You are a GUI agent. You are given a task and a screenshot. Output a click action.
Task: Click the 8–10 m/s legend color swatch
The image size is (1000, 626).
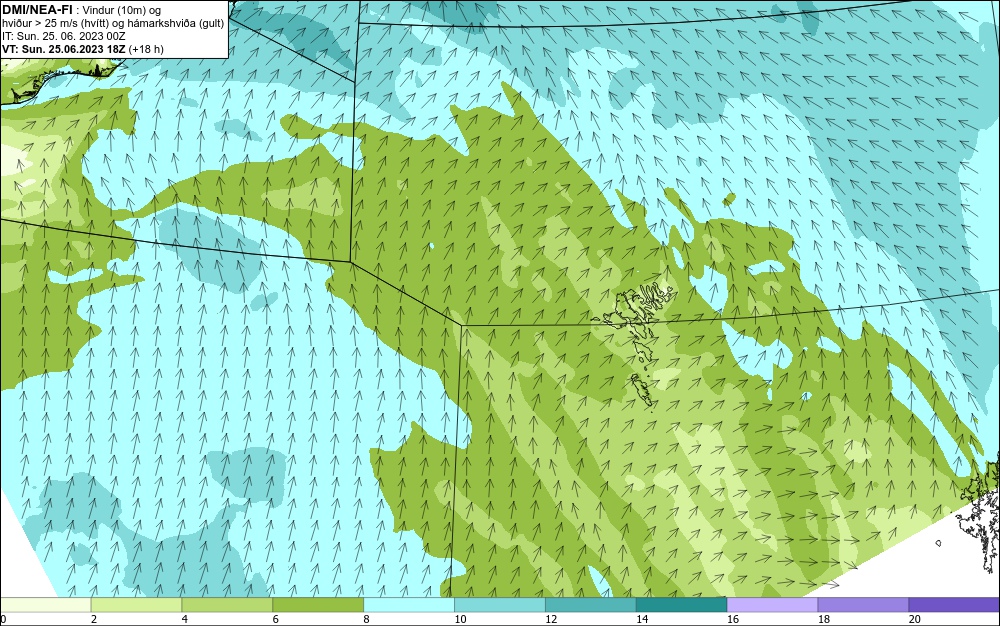(x=409, y=604)
